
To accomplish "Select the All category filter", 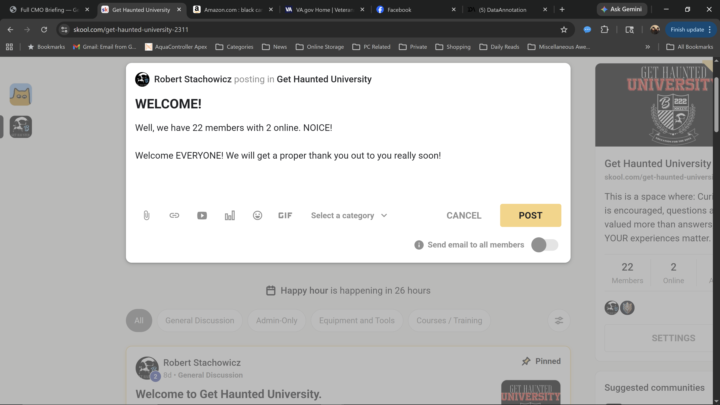I will click(139, 321).
